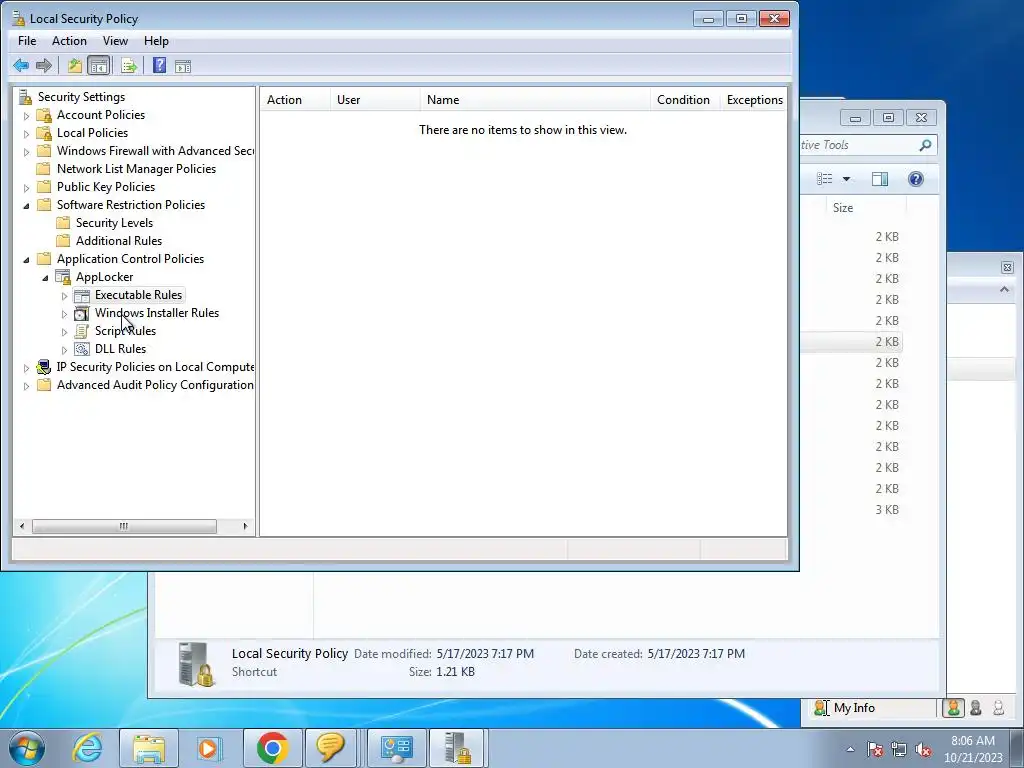
Task: Click the Security Settings root icon
Action: 25,97
